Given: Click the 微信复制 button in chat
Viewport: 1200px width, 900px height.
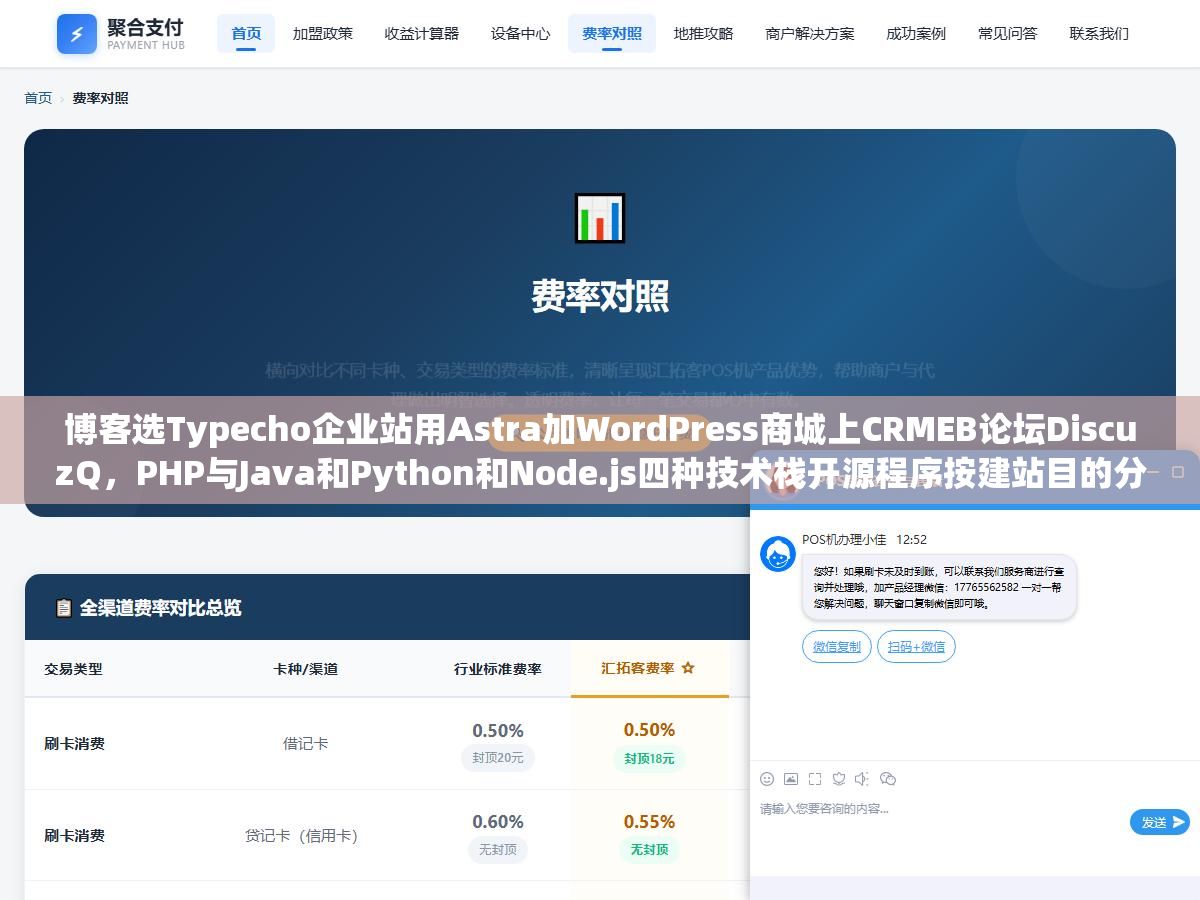Looking at the screenshot, I should pos(837,646).
